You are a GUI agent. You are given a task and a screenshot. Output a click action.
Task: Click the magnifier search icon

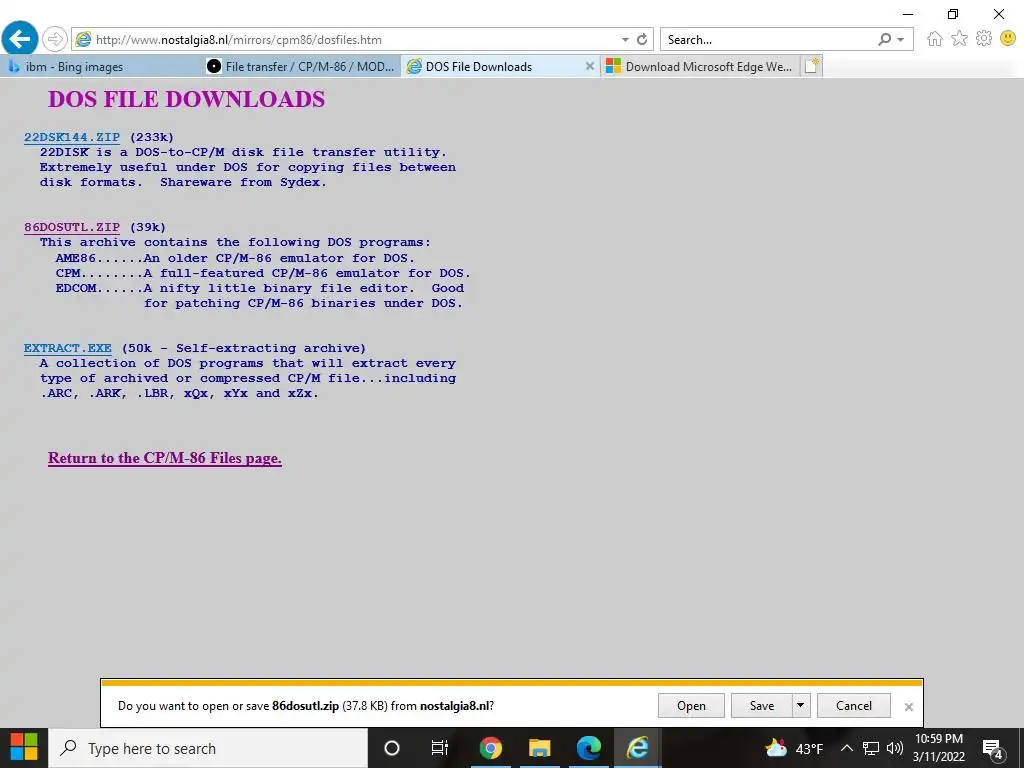[x=884, y=39]
